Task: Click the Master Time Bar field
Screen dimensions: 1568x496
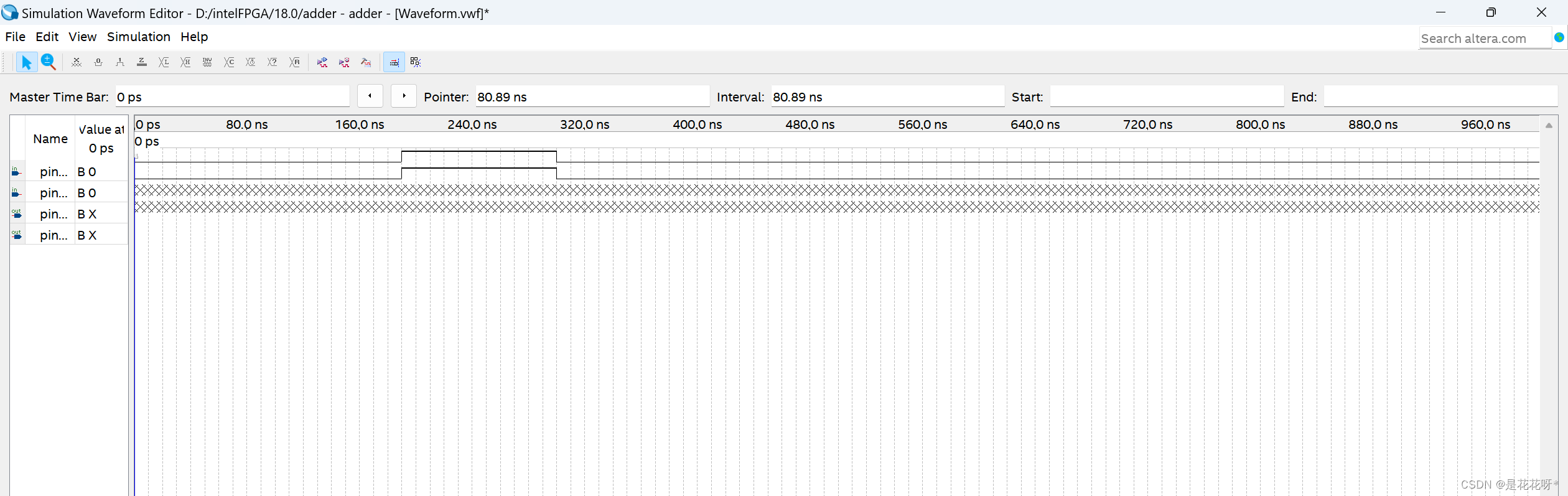Action: pyautogui.click(x=232, y=96)
